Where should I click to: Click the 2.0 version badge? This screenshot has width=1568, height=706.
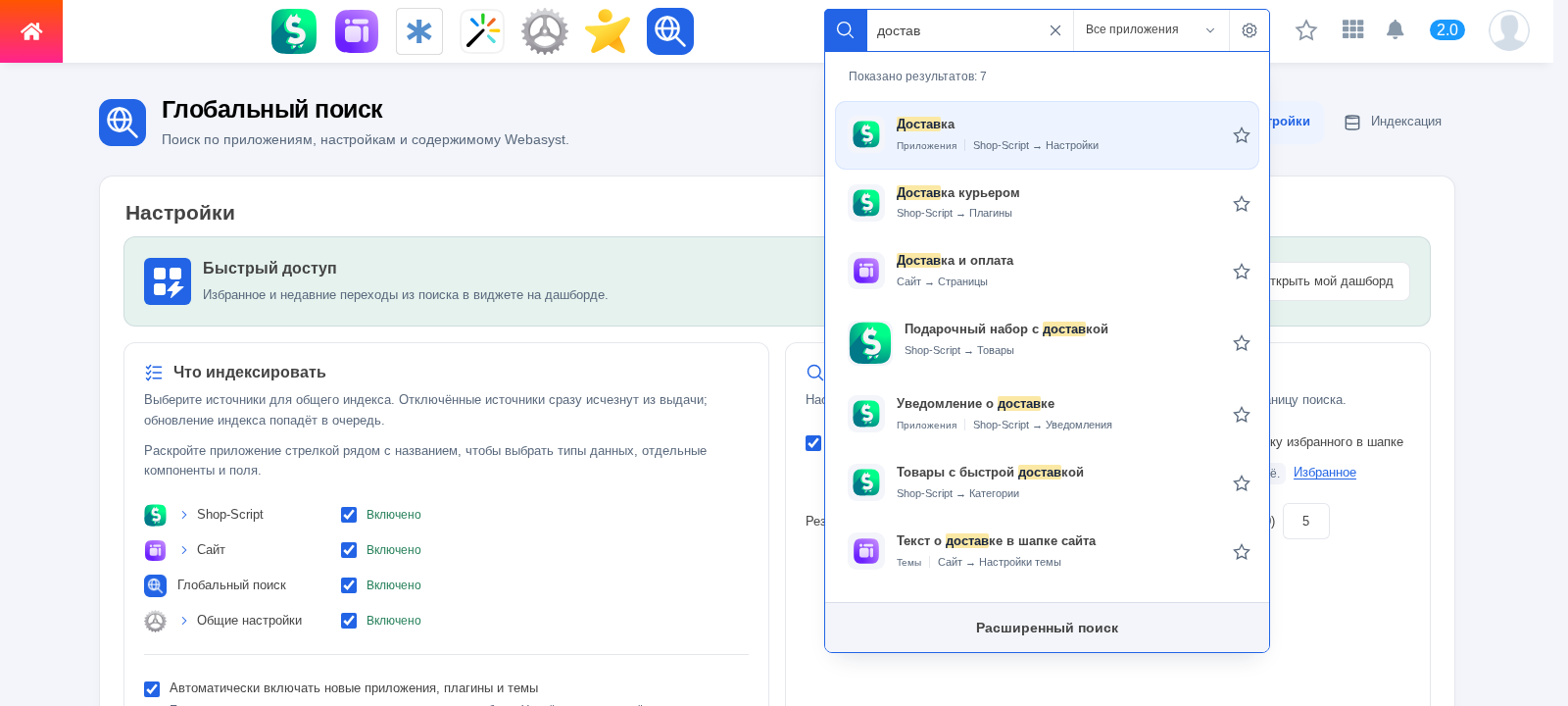(1447, 29)
